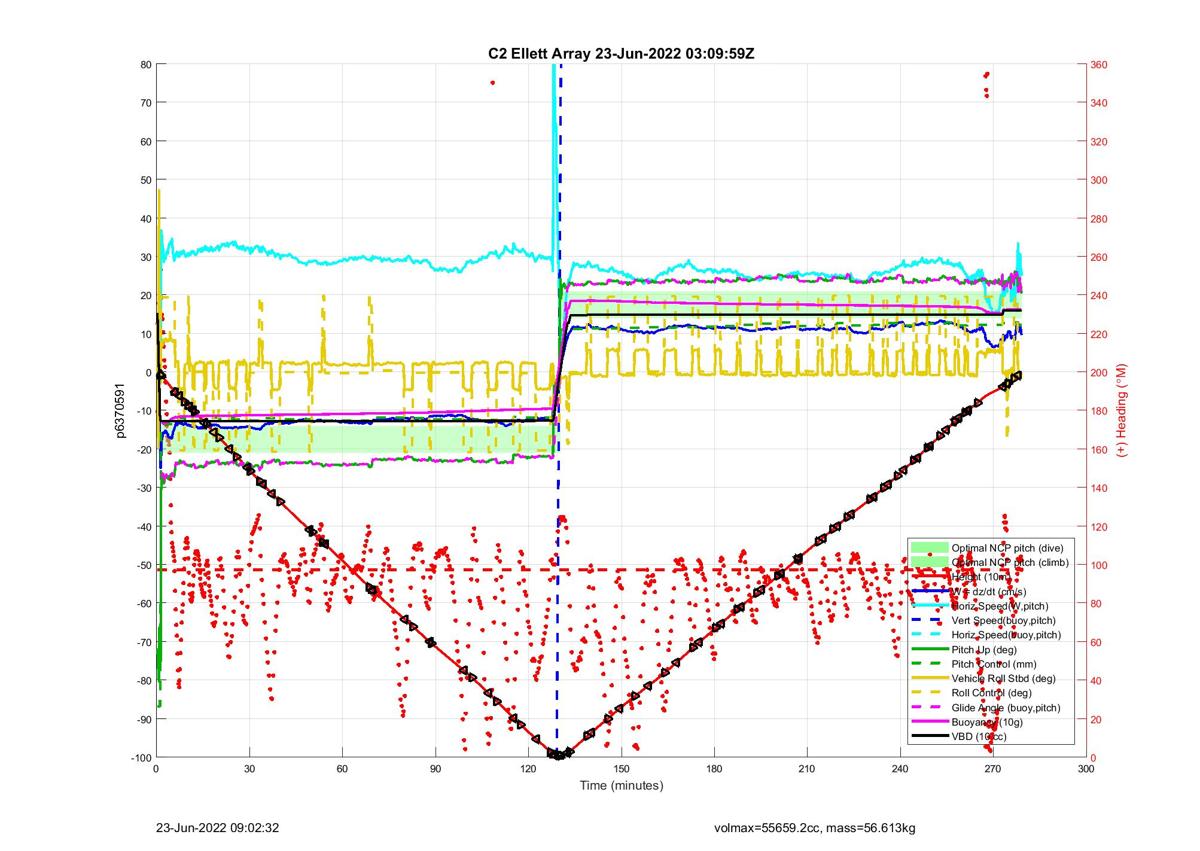The height and width of the screenshot is (851, 1200).
Task: Click the left y-axis tick label "80"
Action: click(x=145, y=64)
